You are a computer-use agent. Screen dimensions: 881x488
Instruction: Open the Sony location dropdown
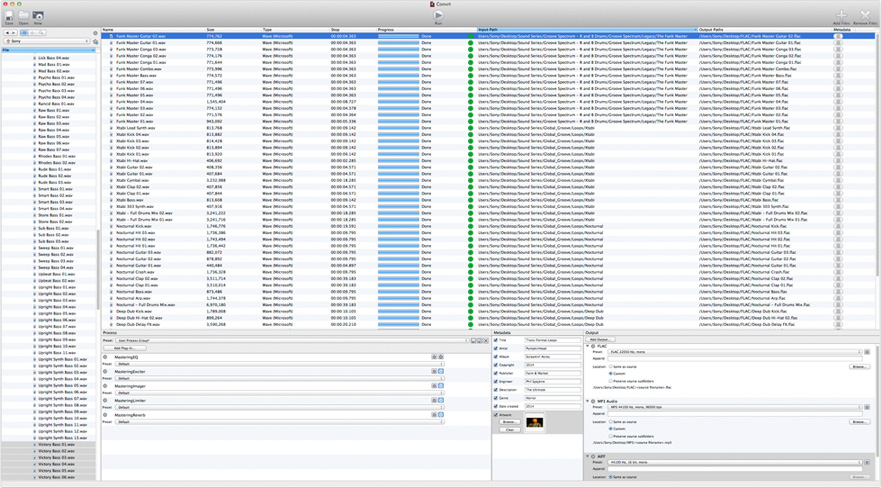pyautogui.click(x=47, y=41)
